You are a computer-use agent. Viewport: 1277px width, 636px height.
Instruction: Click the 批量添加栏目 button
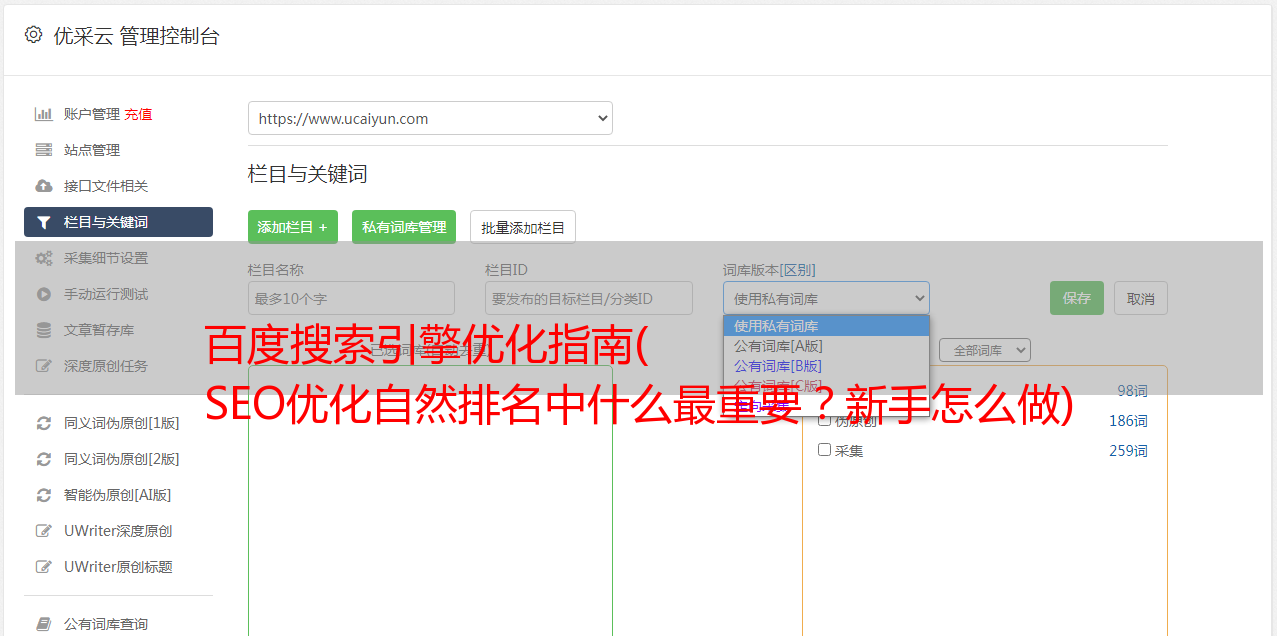(x=523, y=227)
